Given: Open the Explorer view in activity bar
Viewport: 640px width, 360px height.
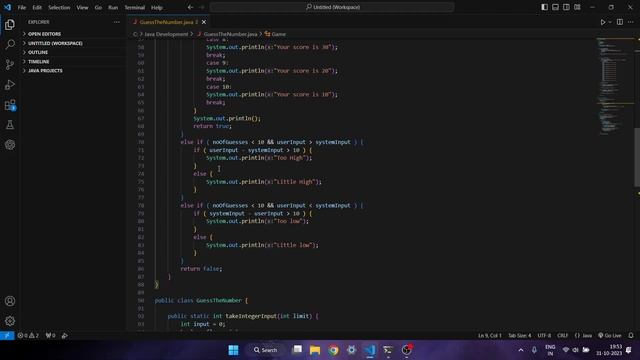Looking at the screenshot, I should 10,24.
